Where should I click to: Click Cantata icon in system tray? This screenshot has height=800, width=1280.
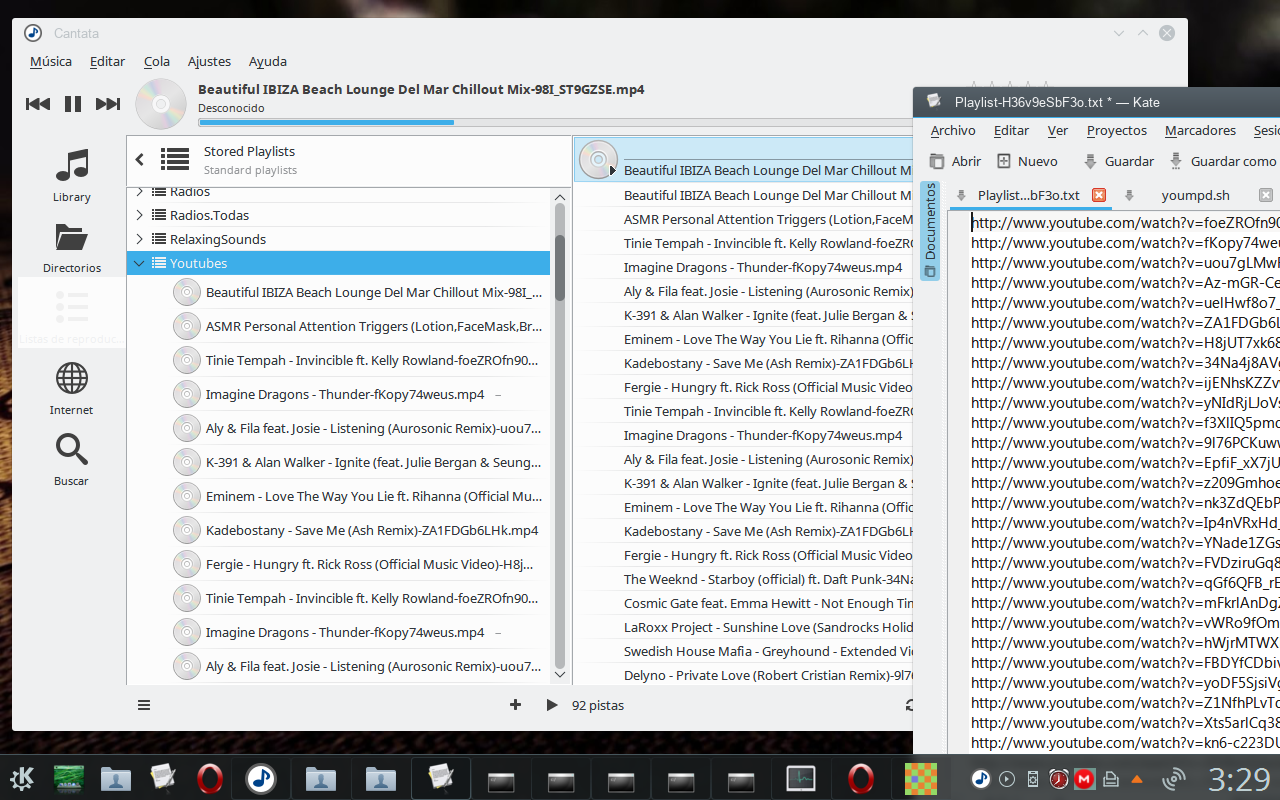click(981, 779)
